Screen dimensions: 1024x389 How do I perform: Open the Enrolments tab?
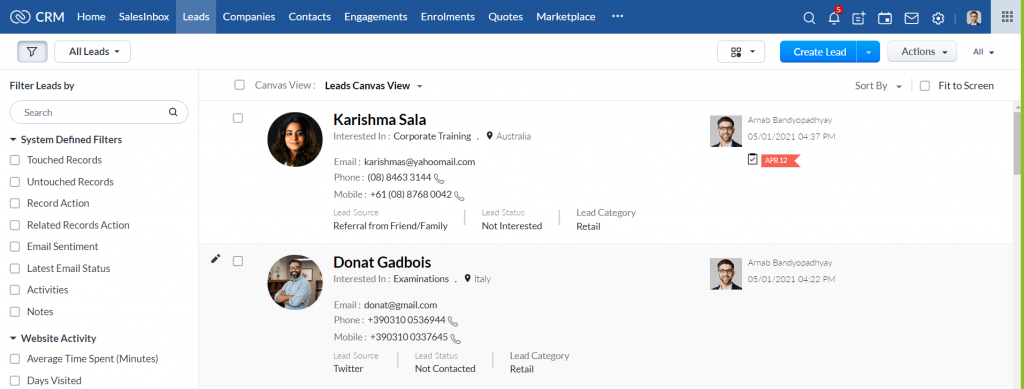pos(447,17)
